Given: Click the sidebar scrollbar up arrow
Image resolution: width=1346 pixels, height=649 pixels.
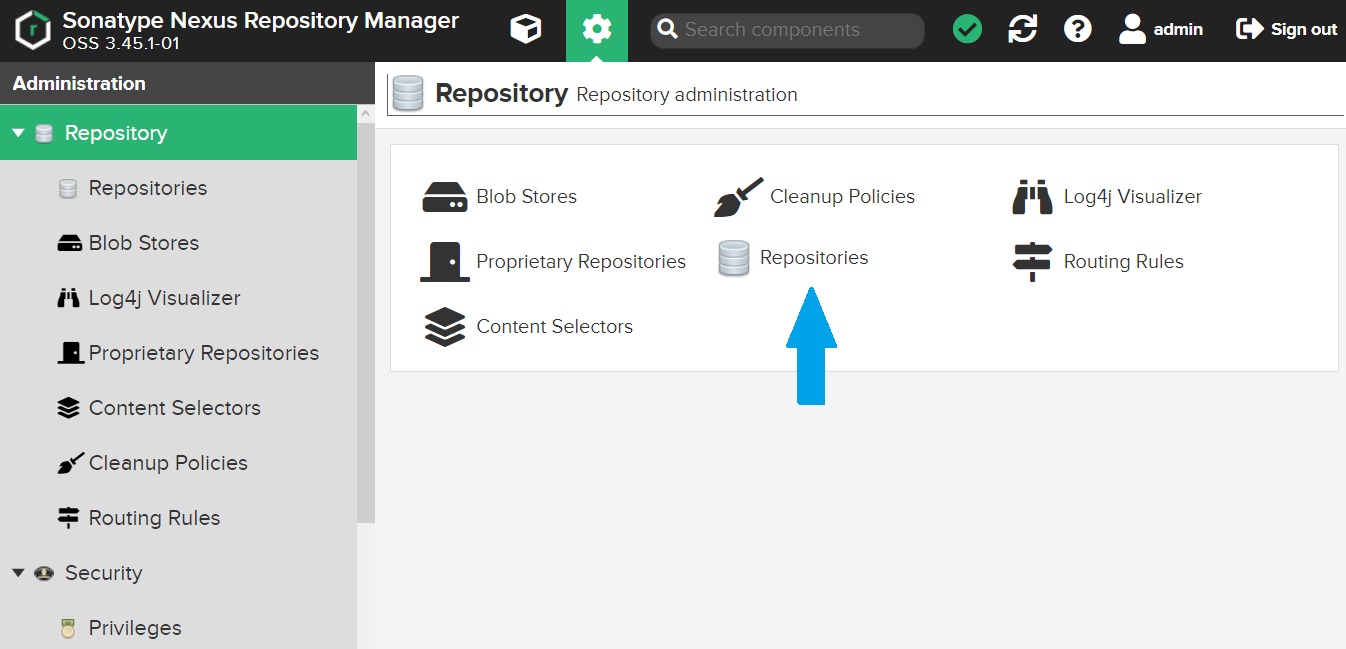Looking at the screenshot, I should [366, 114].
